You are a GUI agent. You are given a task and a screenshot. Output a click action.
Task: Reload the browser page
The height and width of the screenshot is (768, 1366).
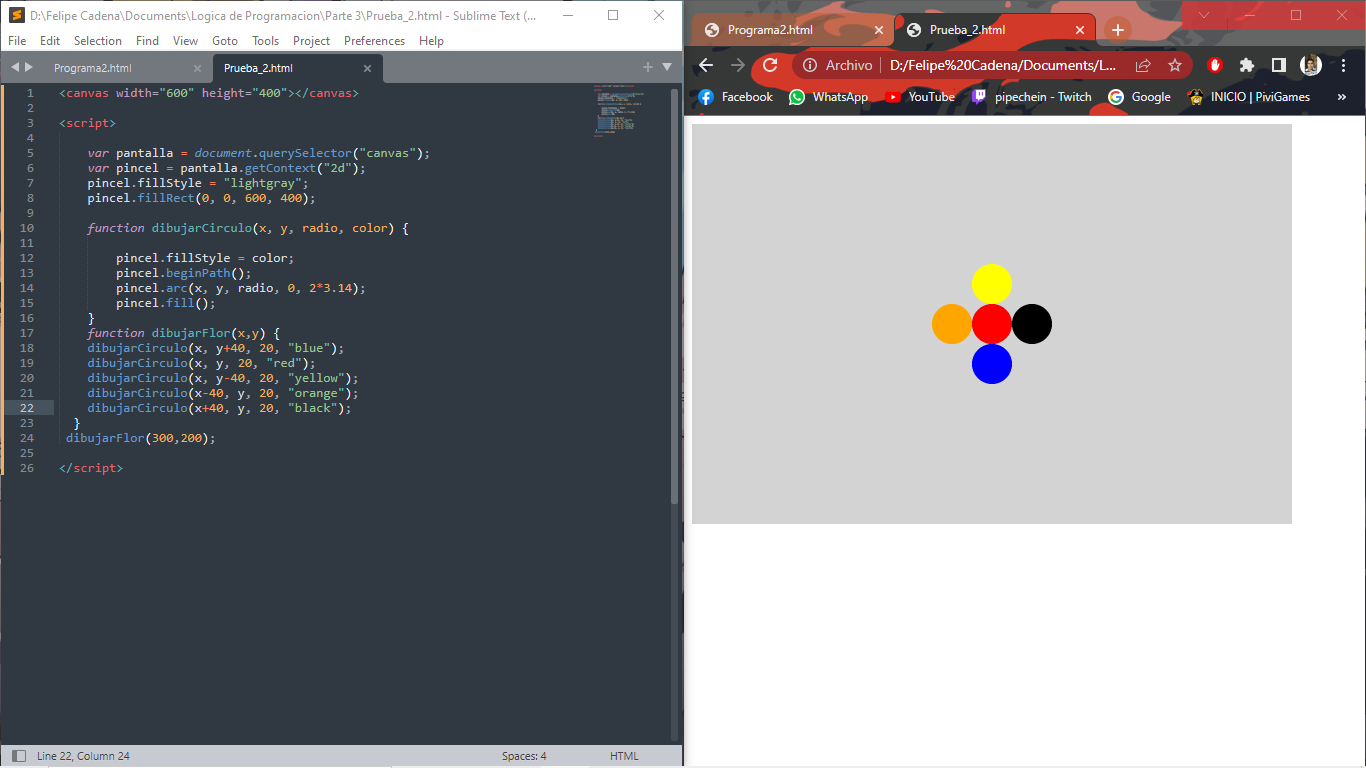[770, 65]
